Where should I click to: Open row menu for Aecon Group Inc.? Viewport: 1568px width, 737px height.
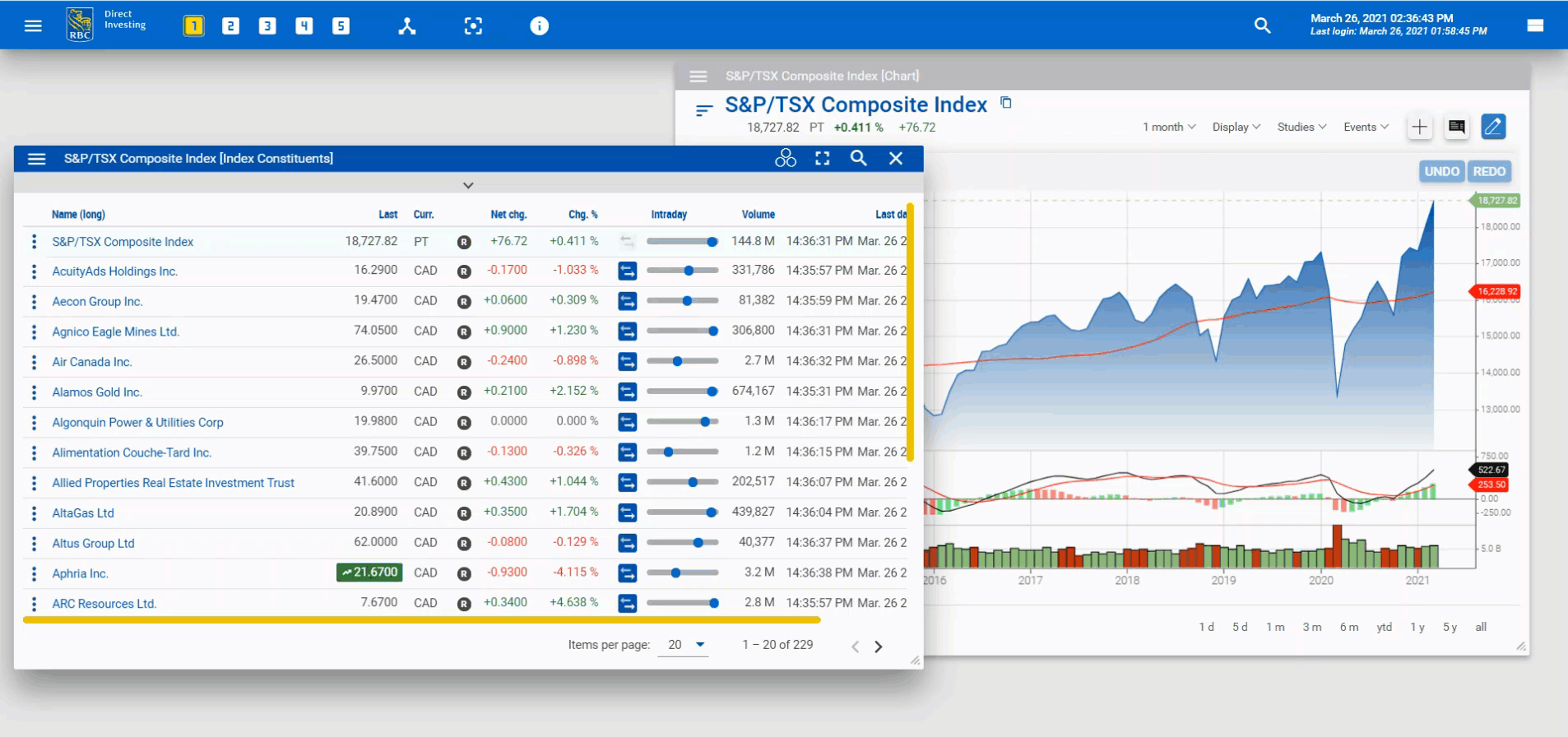(x=34, y=302)
